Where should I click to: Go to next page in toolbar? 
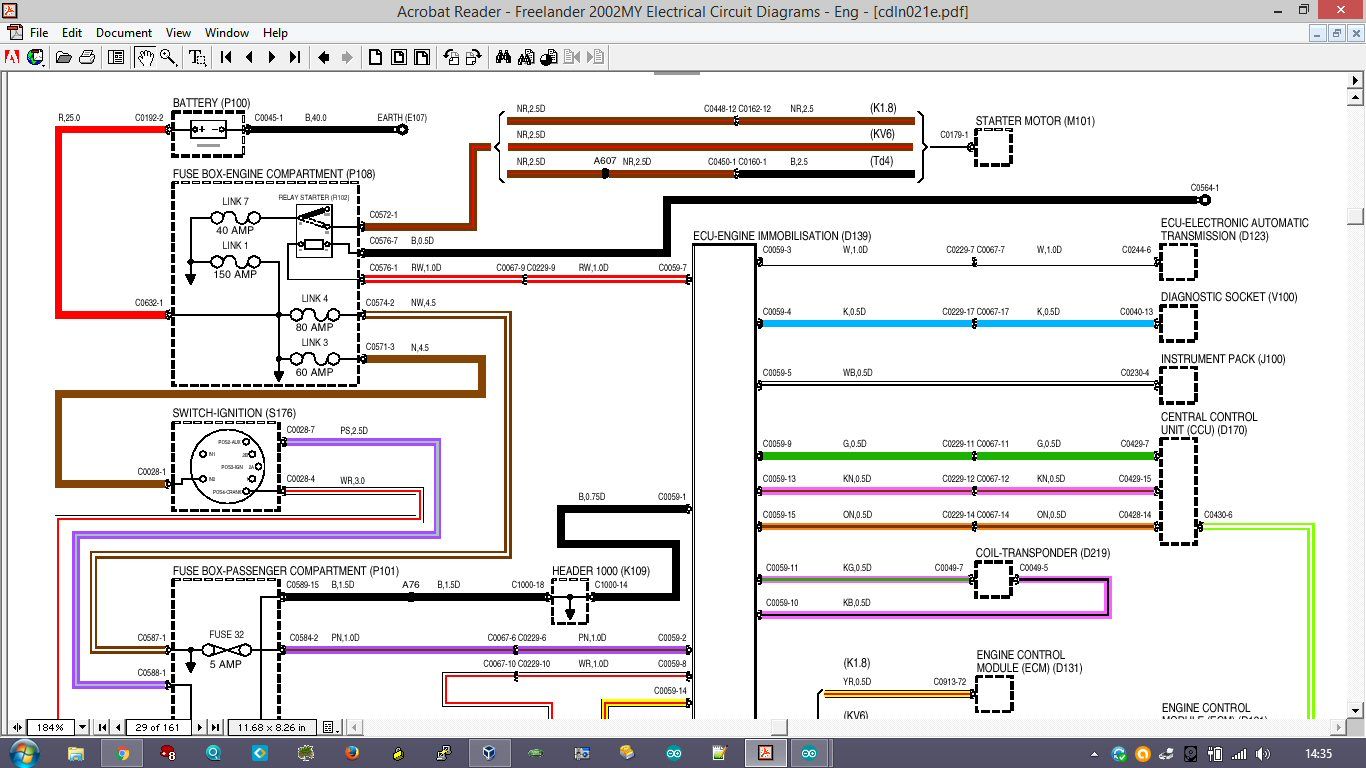point(272,57)
